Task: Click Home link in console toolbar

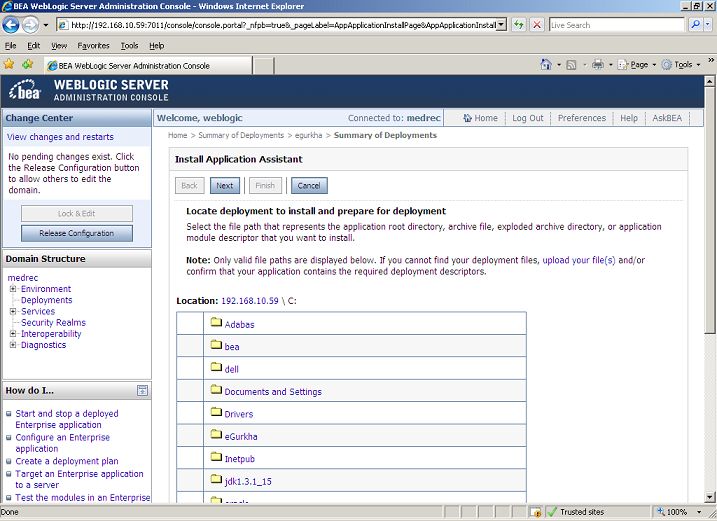Action: (480, 118)
